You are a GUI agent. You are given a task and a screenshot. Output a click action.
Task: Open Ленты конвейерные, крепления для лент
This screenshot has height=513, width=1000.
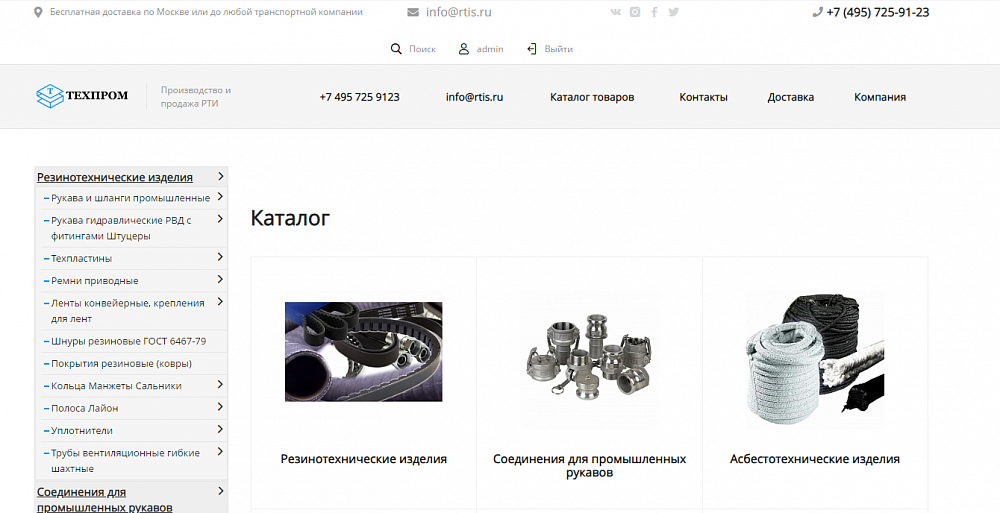pos(128,311)
